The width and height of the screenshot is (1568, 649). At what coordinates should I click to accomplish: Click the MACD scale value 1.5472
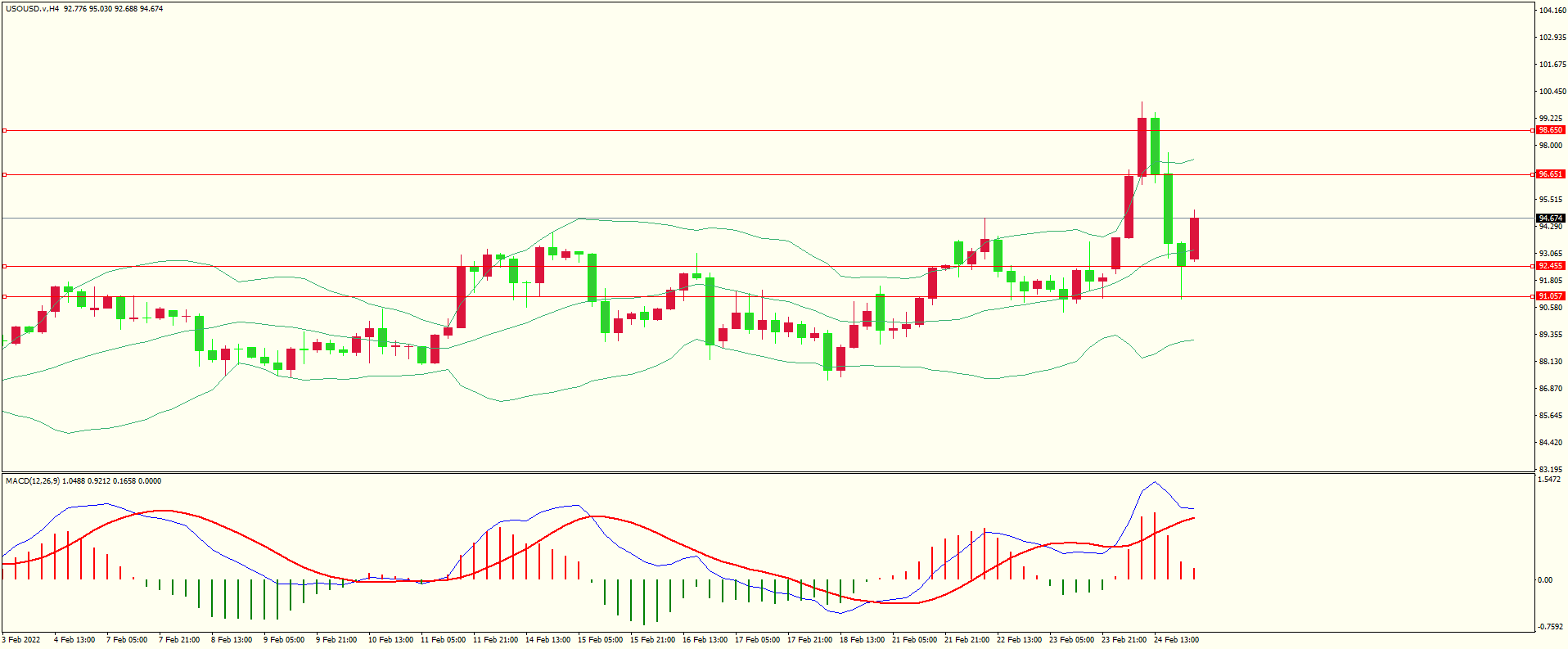coord(1550,480)
